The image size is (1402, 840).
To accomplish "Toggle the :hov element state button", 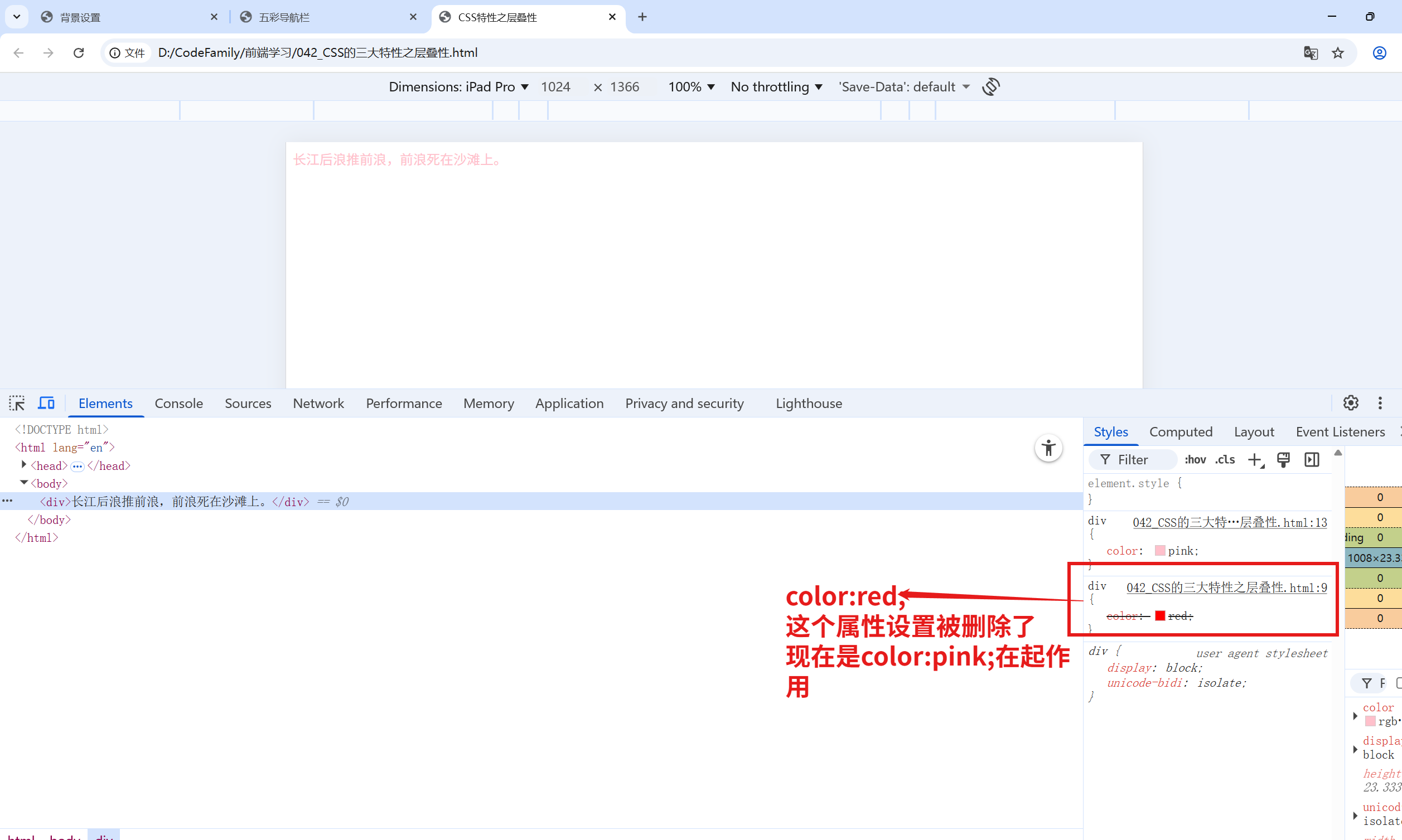I will (1195, 460).
